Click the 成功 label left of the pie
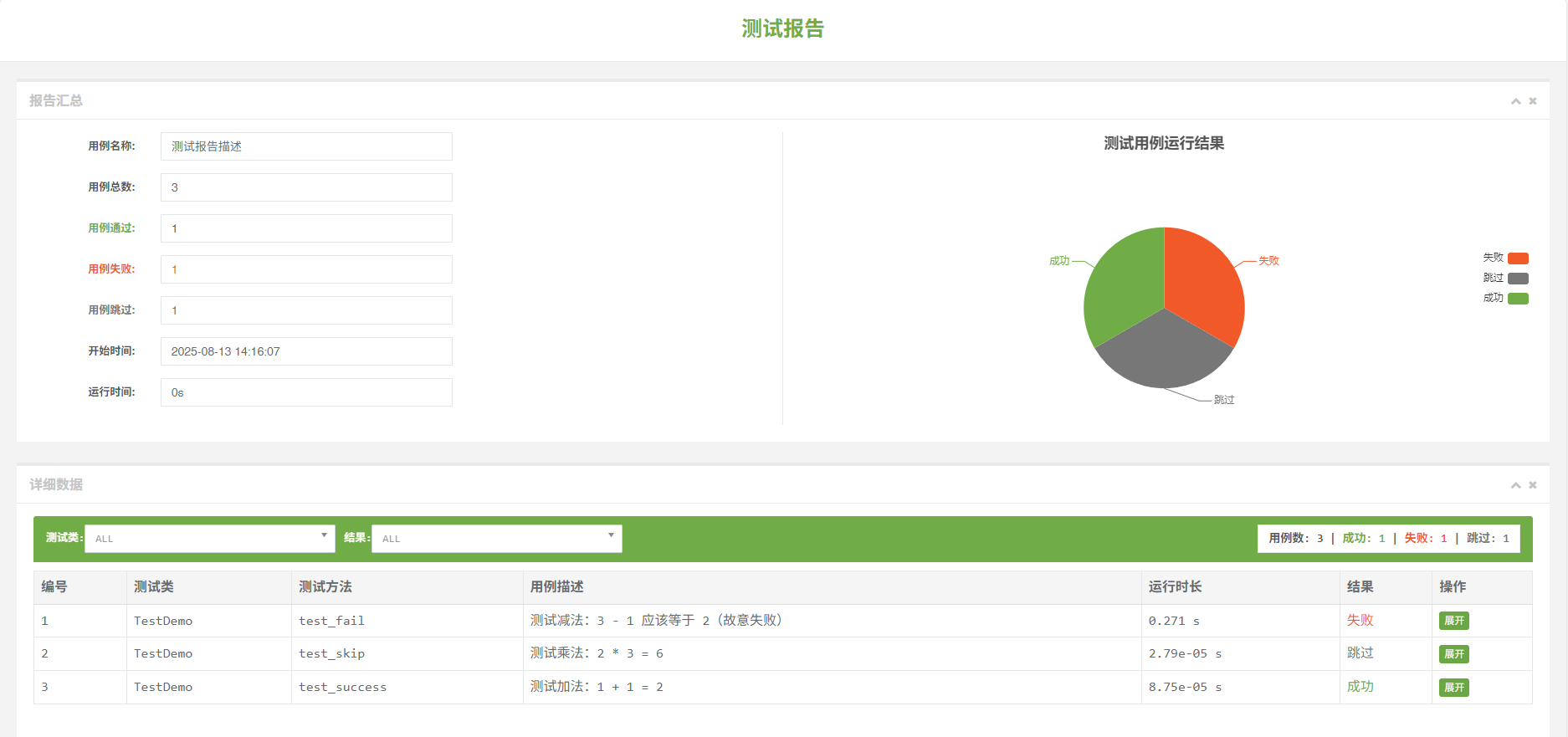Viewport: 1568px width, 737px height. (x=1059, y=261)
